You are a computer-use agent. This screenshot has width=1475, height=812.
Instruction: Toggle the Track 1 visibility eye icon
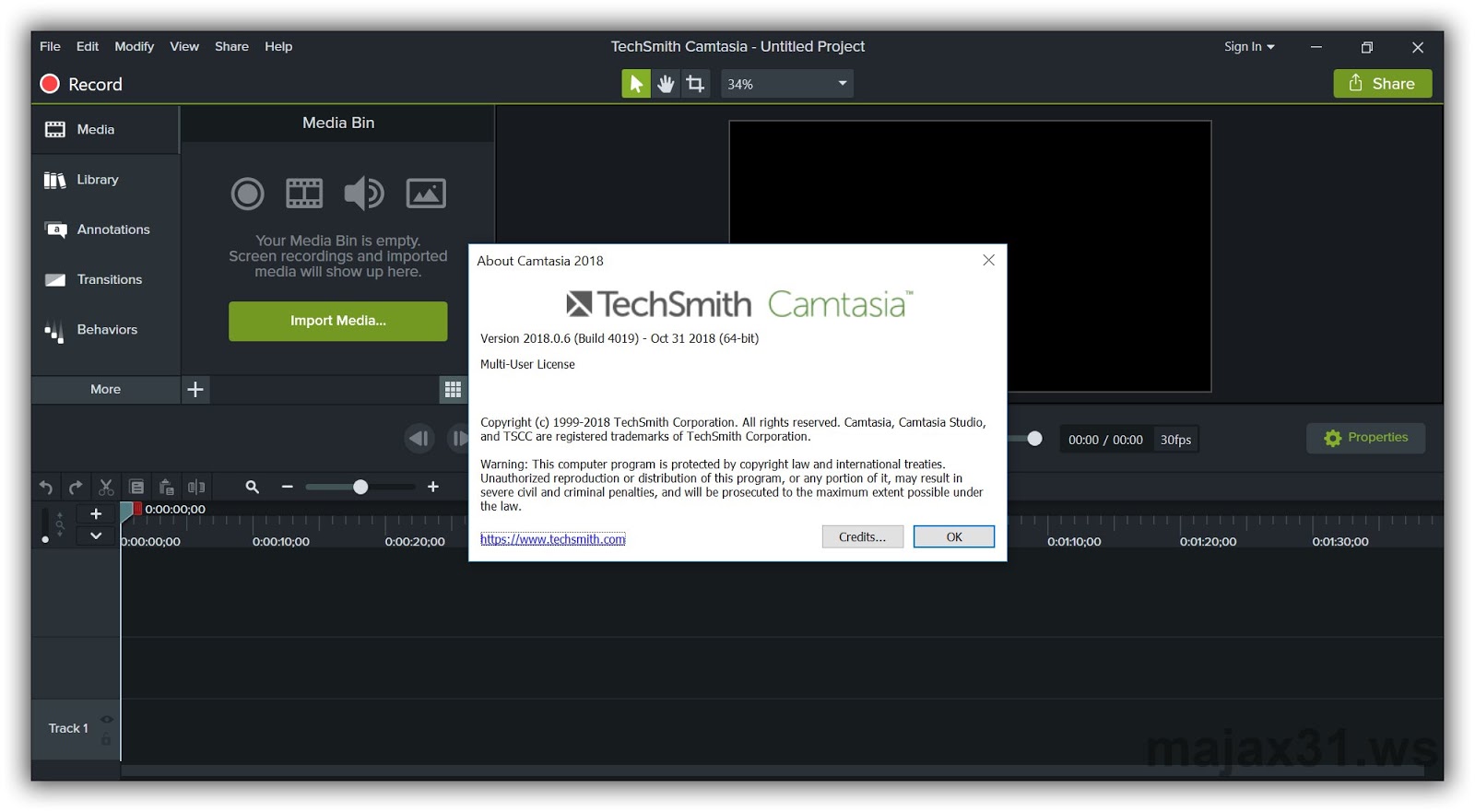point(107,719)
